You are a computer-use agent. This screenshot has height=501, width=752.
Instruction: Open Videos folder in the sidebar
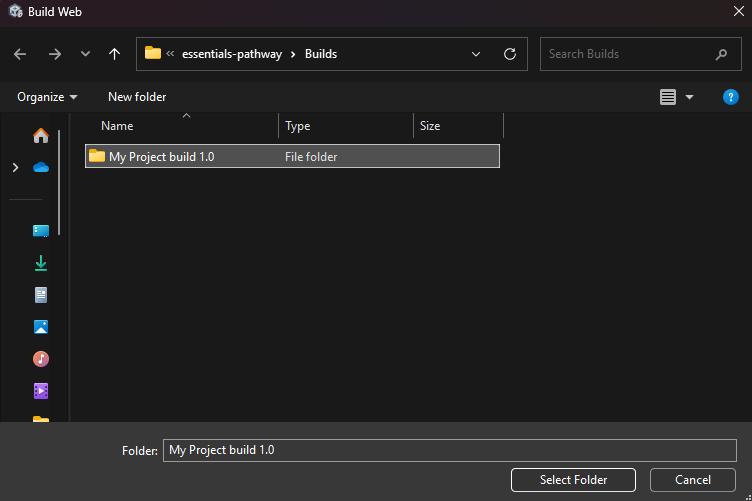click(x=41, y=391)
